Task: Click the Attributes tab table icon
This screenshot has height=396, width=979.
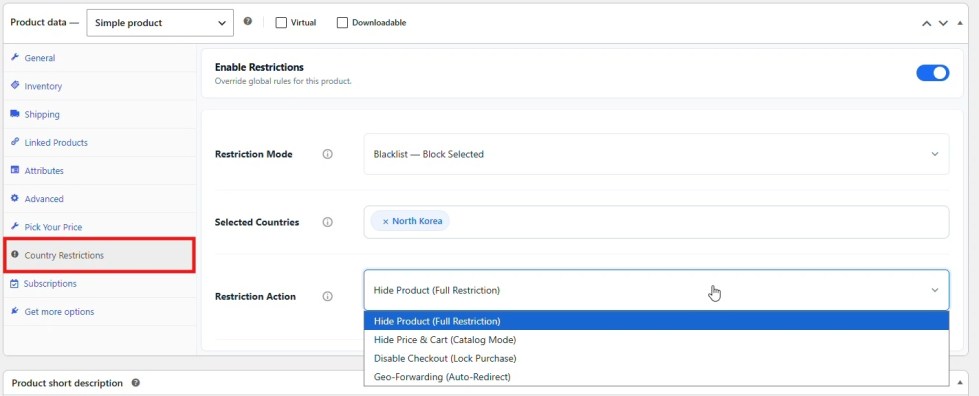Action: 15,170
